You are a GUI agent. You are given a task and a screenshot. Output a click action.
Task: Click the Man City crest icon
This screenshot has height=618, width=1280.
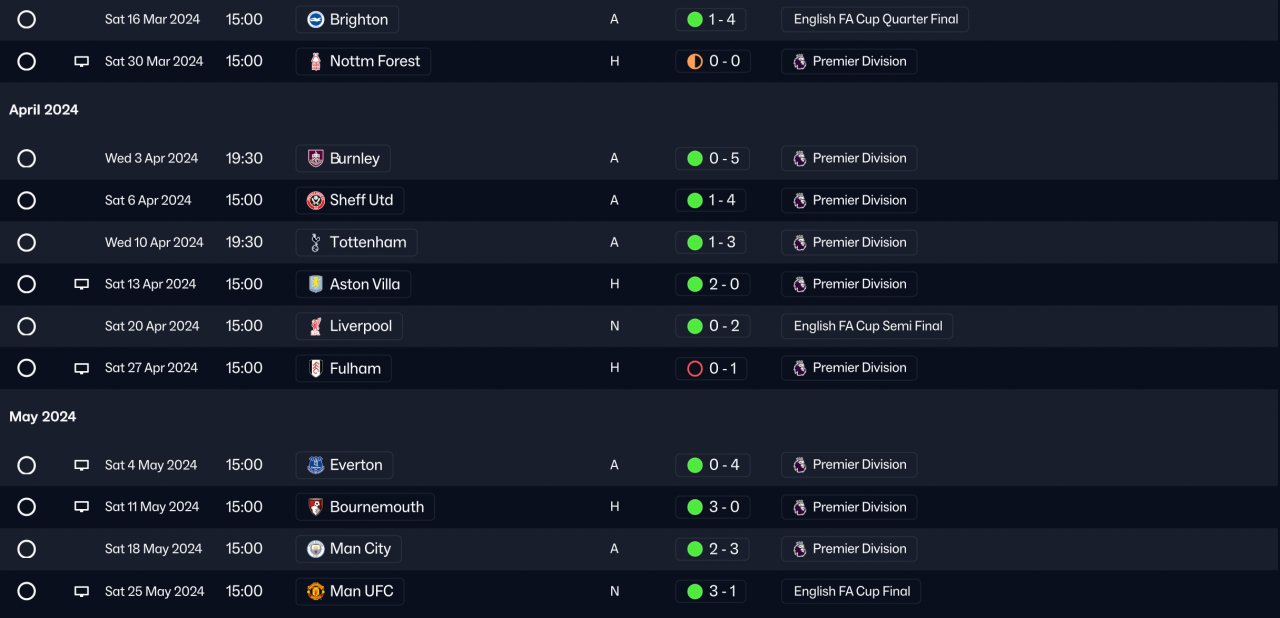(x=316, y=549)
